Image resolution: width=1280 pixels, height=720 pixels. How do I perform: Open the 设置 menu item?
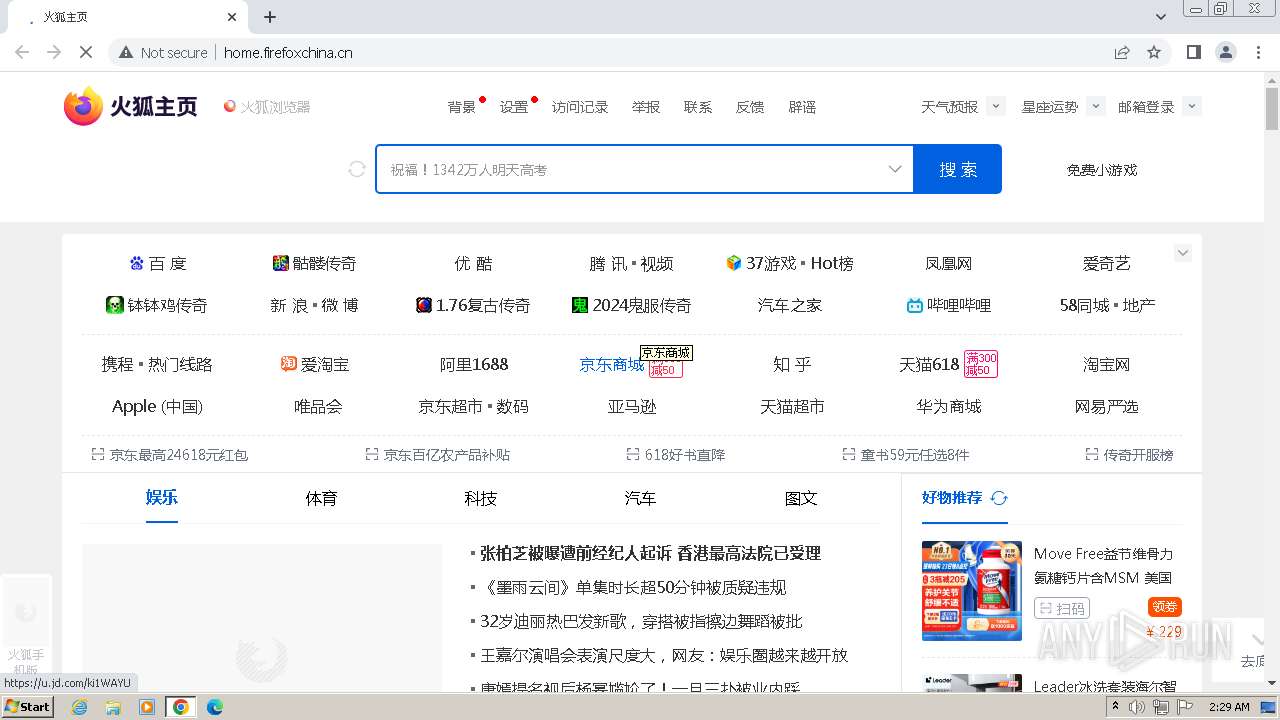coord(514,107)
